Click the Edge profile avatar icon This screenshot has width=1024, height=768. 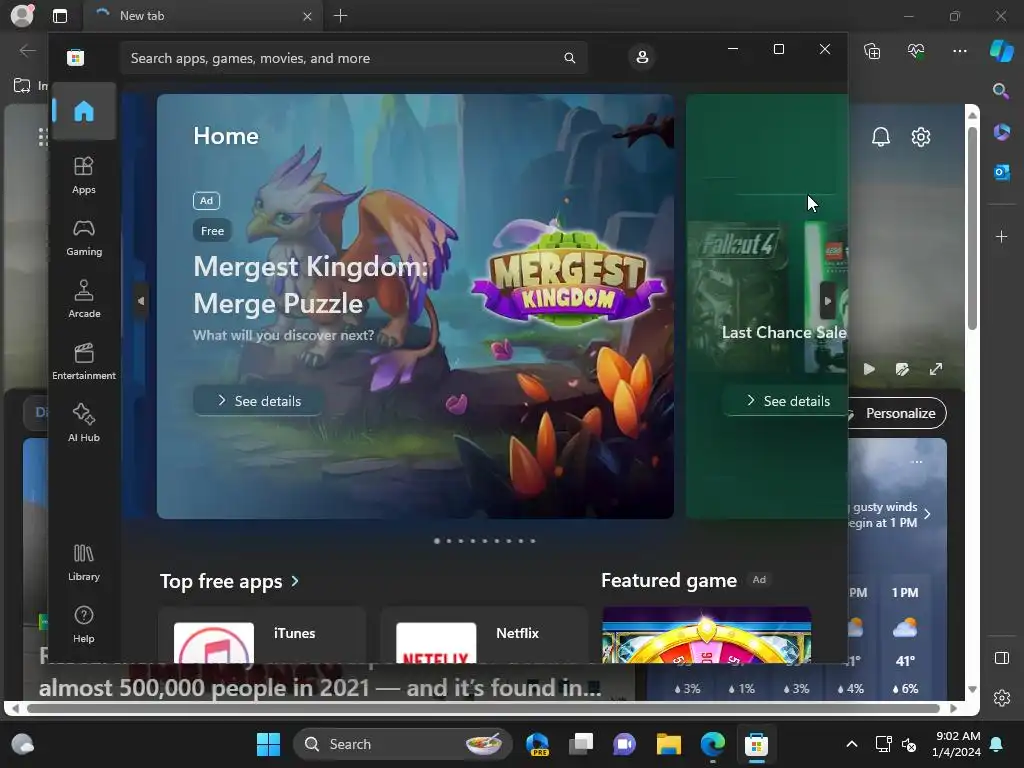click(22, 16)
